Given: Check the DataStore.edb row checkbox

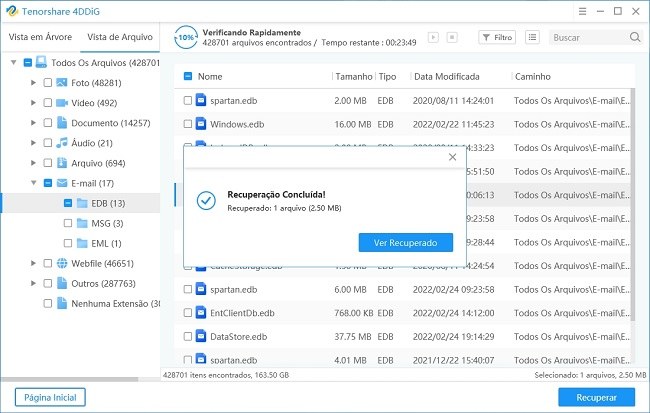Looking at the screenshot, I should [188, 336].
